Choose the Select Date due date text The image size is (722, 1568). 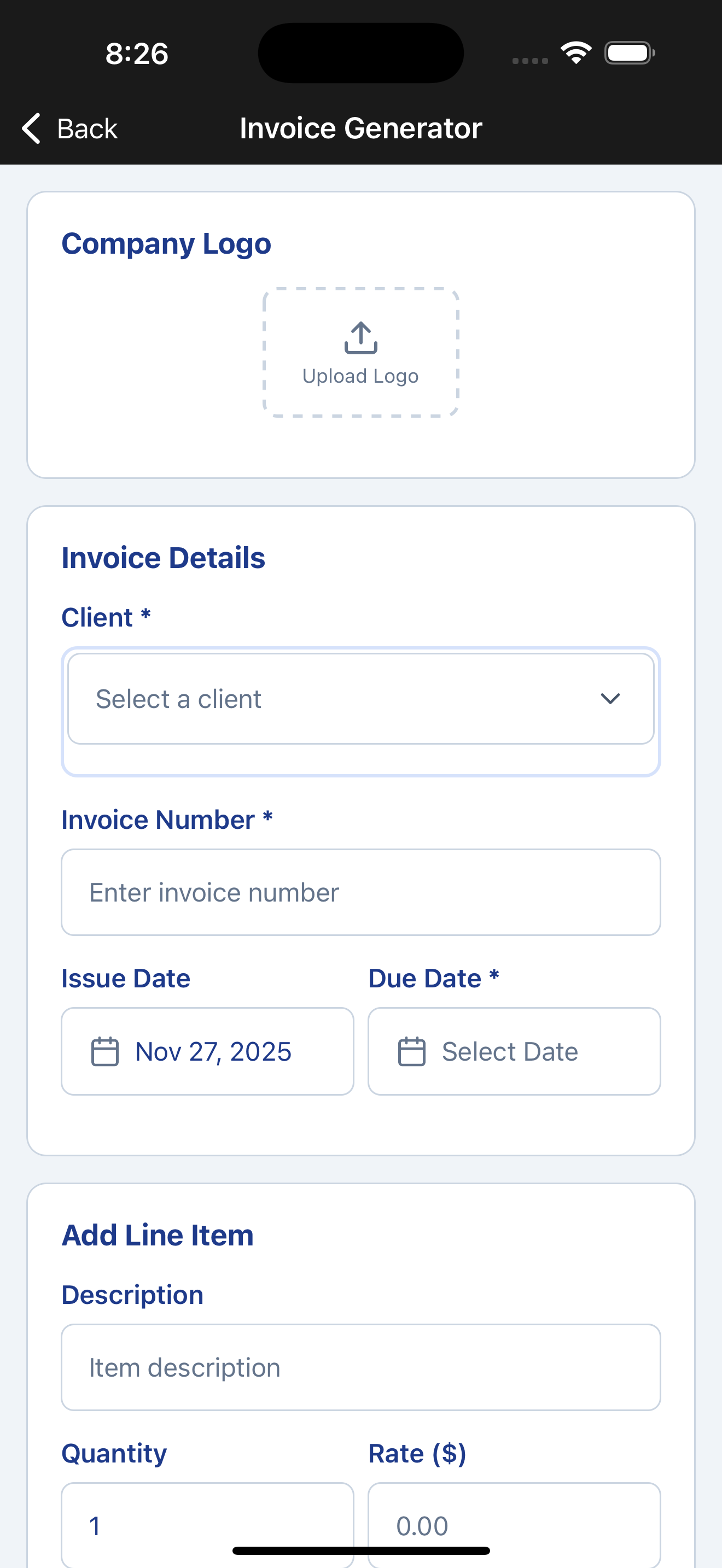pos(510,1052)
